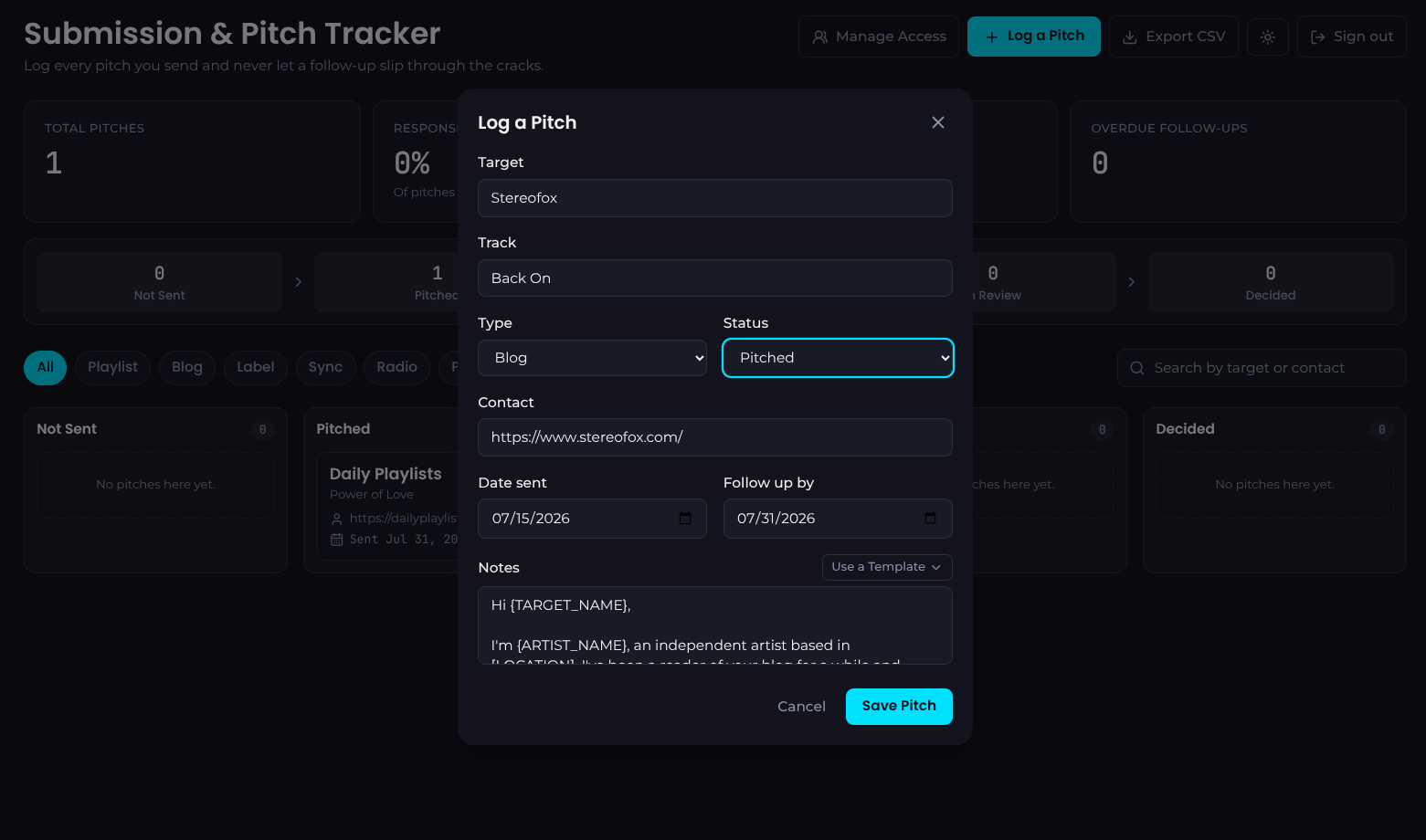
Task: Toggle the light/dark theme sun icon
Action: pyautogui.click(x=1268, y=37)
